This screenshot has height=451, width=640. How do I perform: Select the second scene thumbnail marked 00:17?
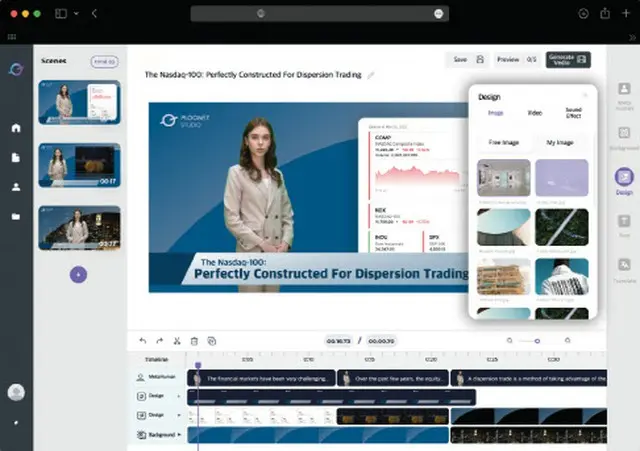80,165
